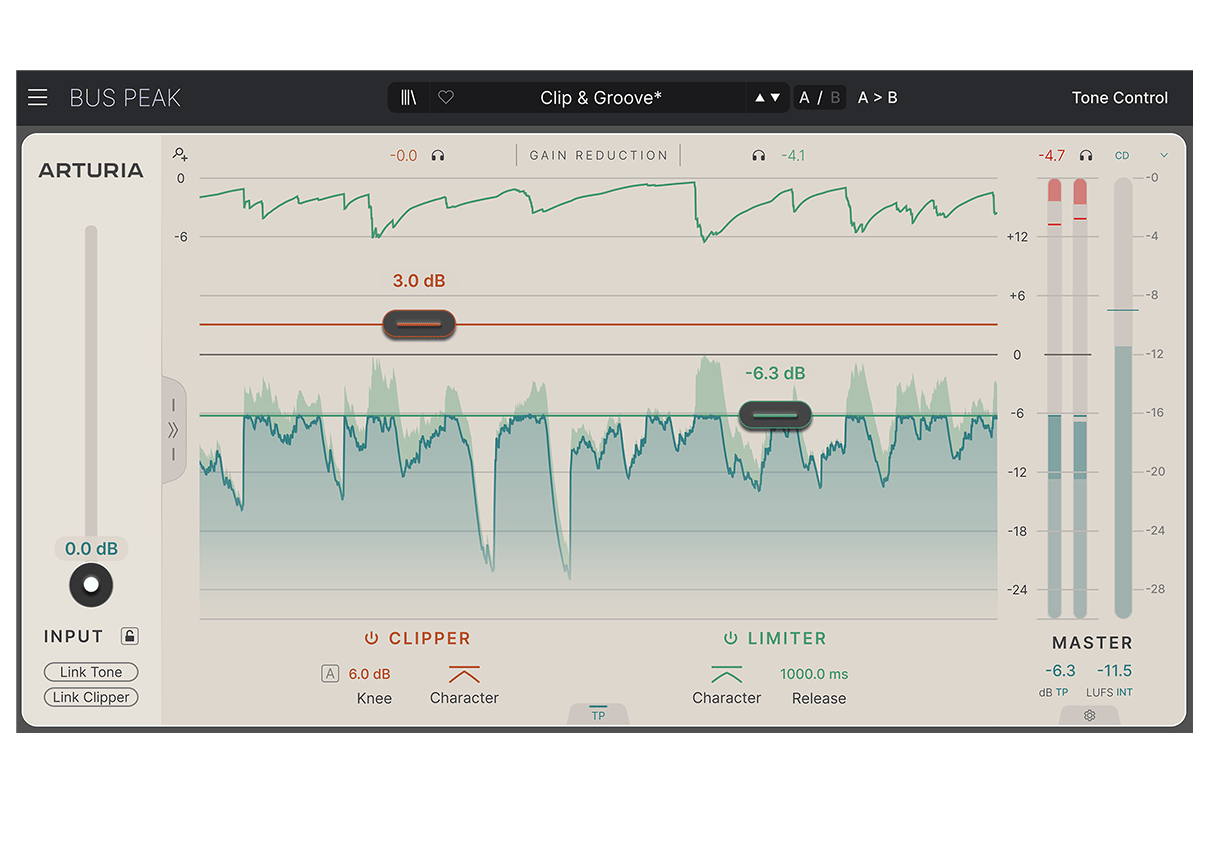Listen to clipper delta via headphones beside -0.0
This screenshot has height=843, width=1209.
(438, 156)
